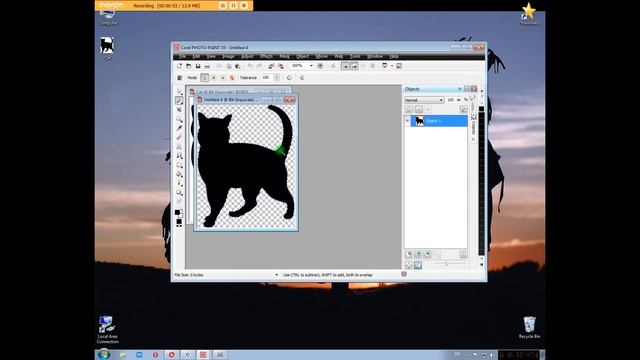The height and width of the screenshot is (360, 640).
Task: Select the Crop tool in the toolbox
Action: [x=179, y=110]
